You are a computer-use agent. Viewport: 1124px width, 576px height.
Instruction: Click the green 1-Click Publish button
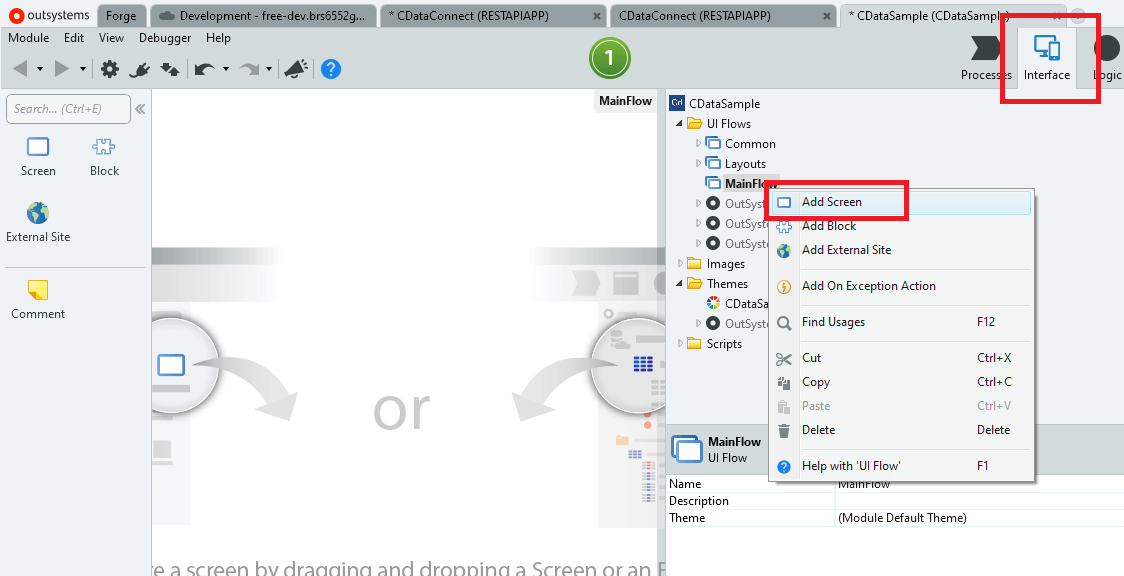coord(609,58)
